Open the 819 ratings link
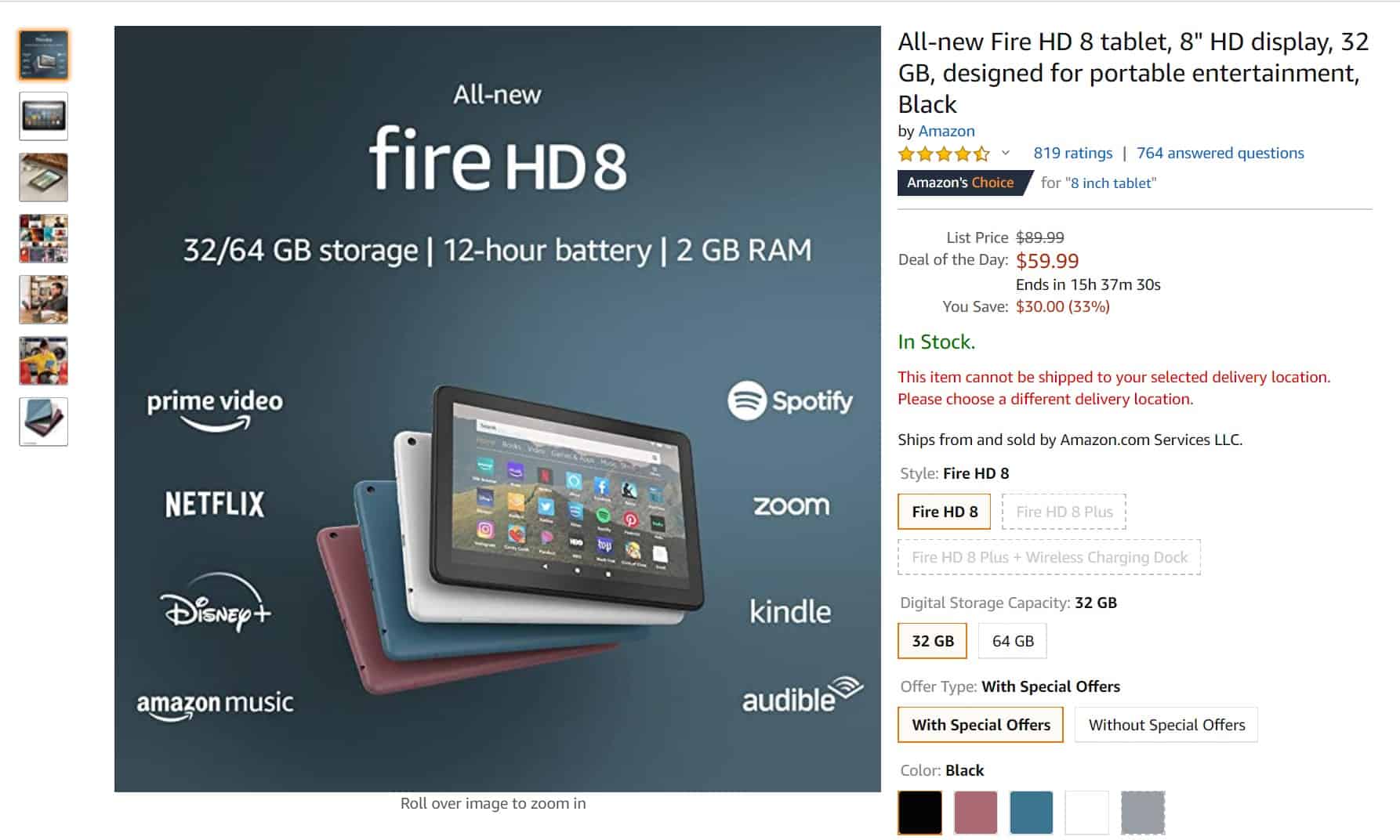Screen dimensions: 1400x840 pos(1072,153)
